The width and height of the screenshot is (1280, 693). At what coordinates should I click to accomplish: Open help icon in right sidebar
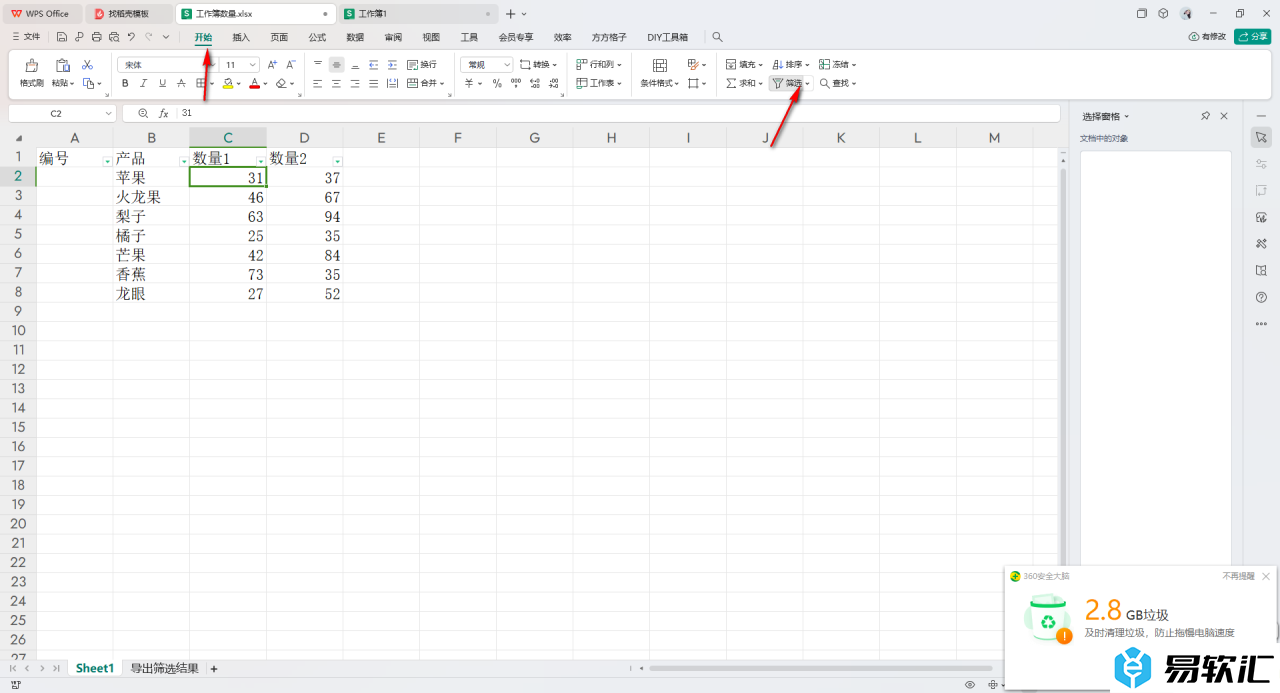point(1261,297)
